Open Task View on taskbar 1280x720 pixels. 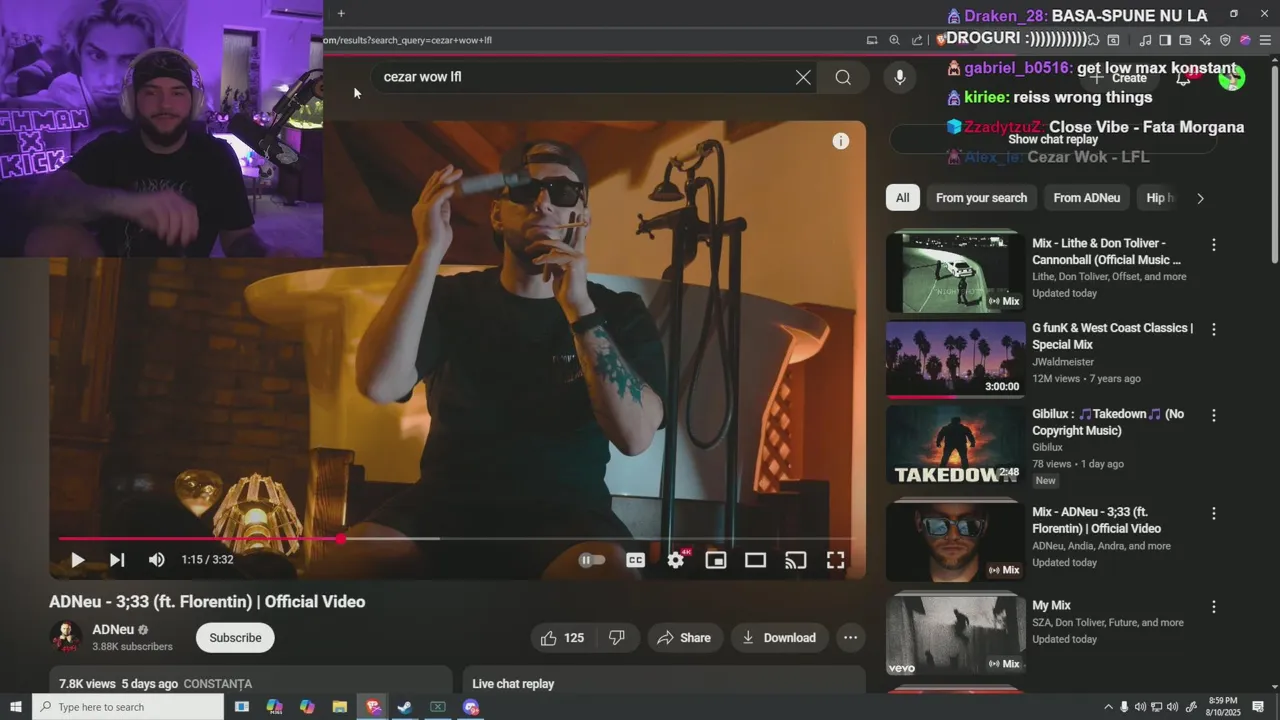241,707
